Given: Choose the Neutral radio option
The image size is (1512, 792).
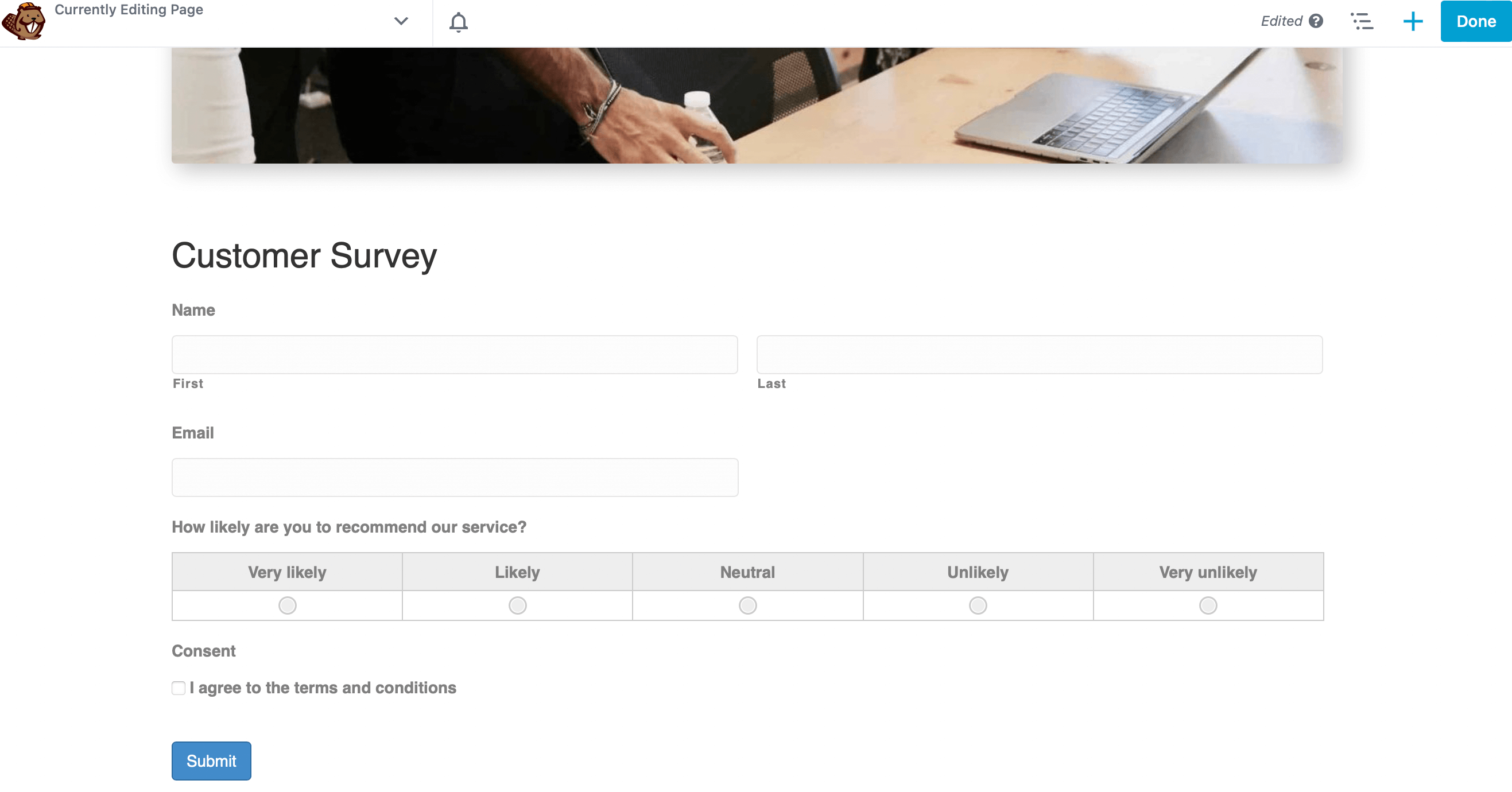Looking at the screenshot, I should pyautogui.click(x=747, y=605).
